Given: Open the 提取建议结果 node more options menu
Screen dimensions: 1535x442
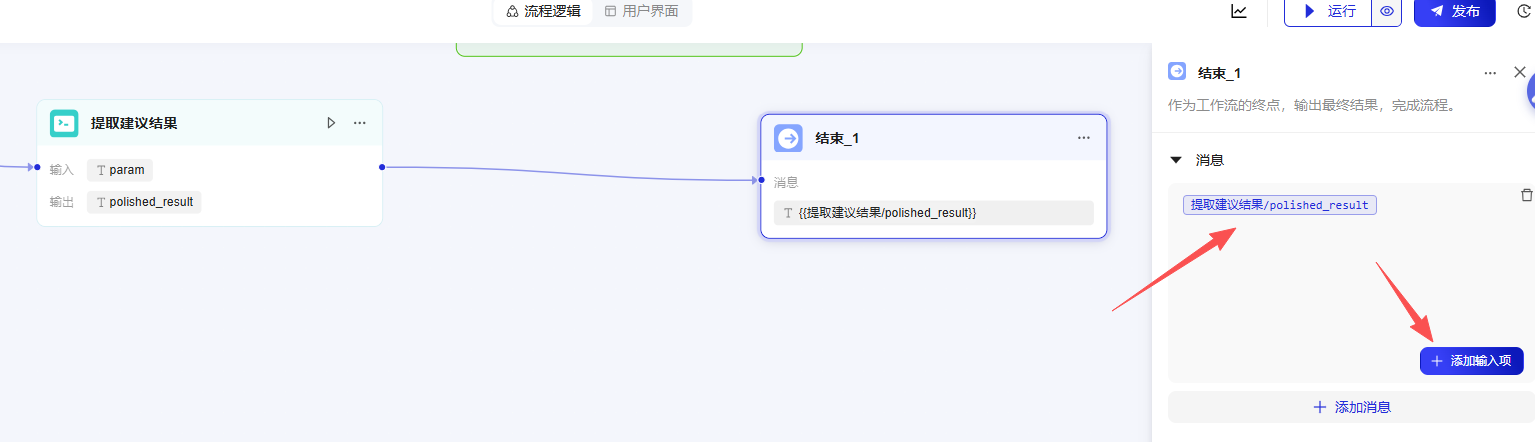Looking at the screenshot, I should click(x=360, y=123).
